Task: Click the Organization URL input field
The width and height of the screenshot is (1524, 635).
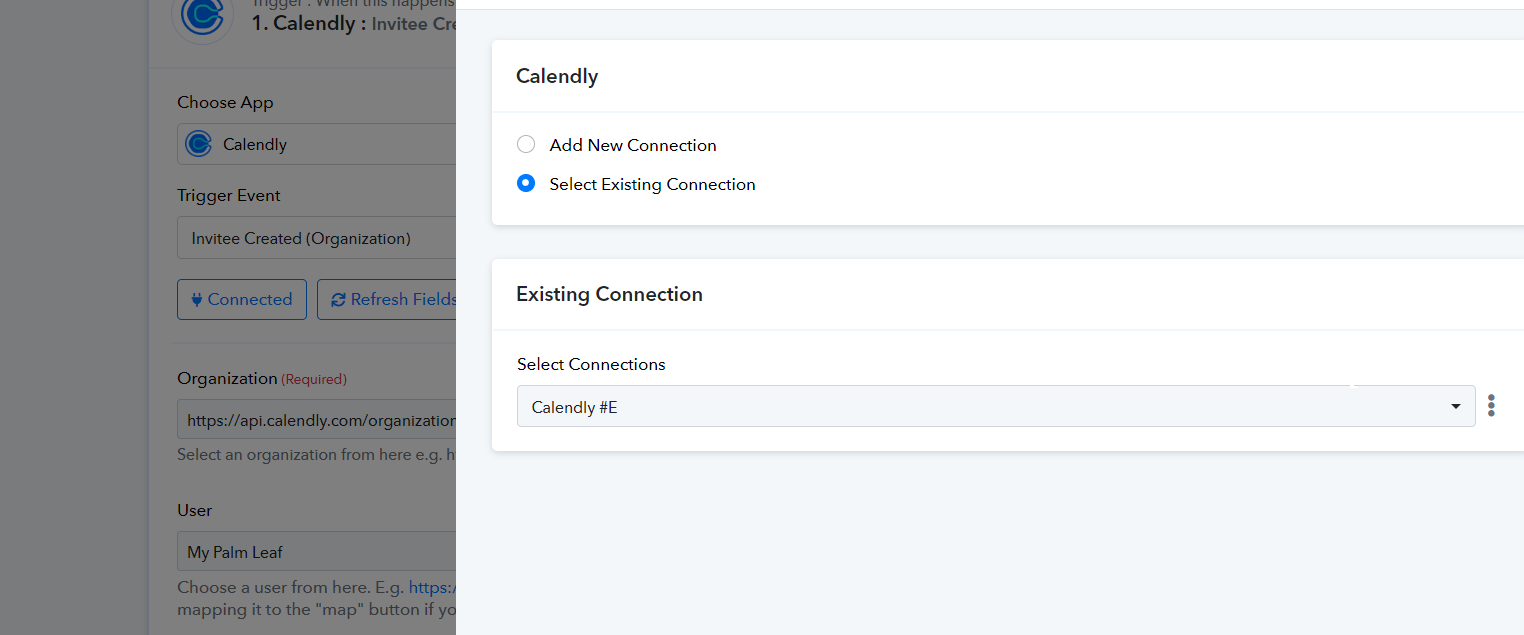Action: [316, 421]
